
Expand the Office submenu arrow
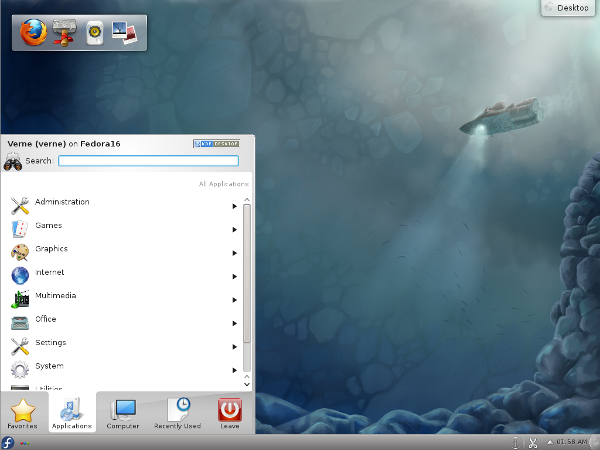coord(235,323)
